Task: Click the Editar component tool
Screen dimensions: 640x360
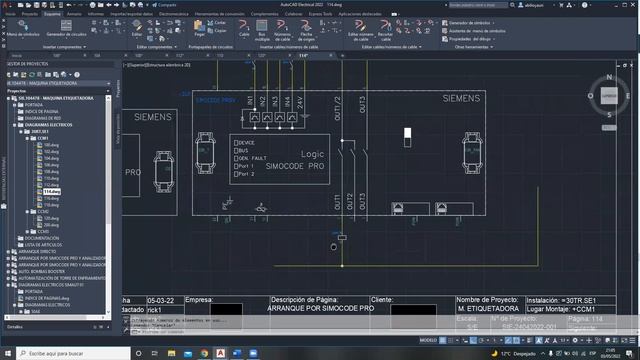Action: [x=137, y=29]
